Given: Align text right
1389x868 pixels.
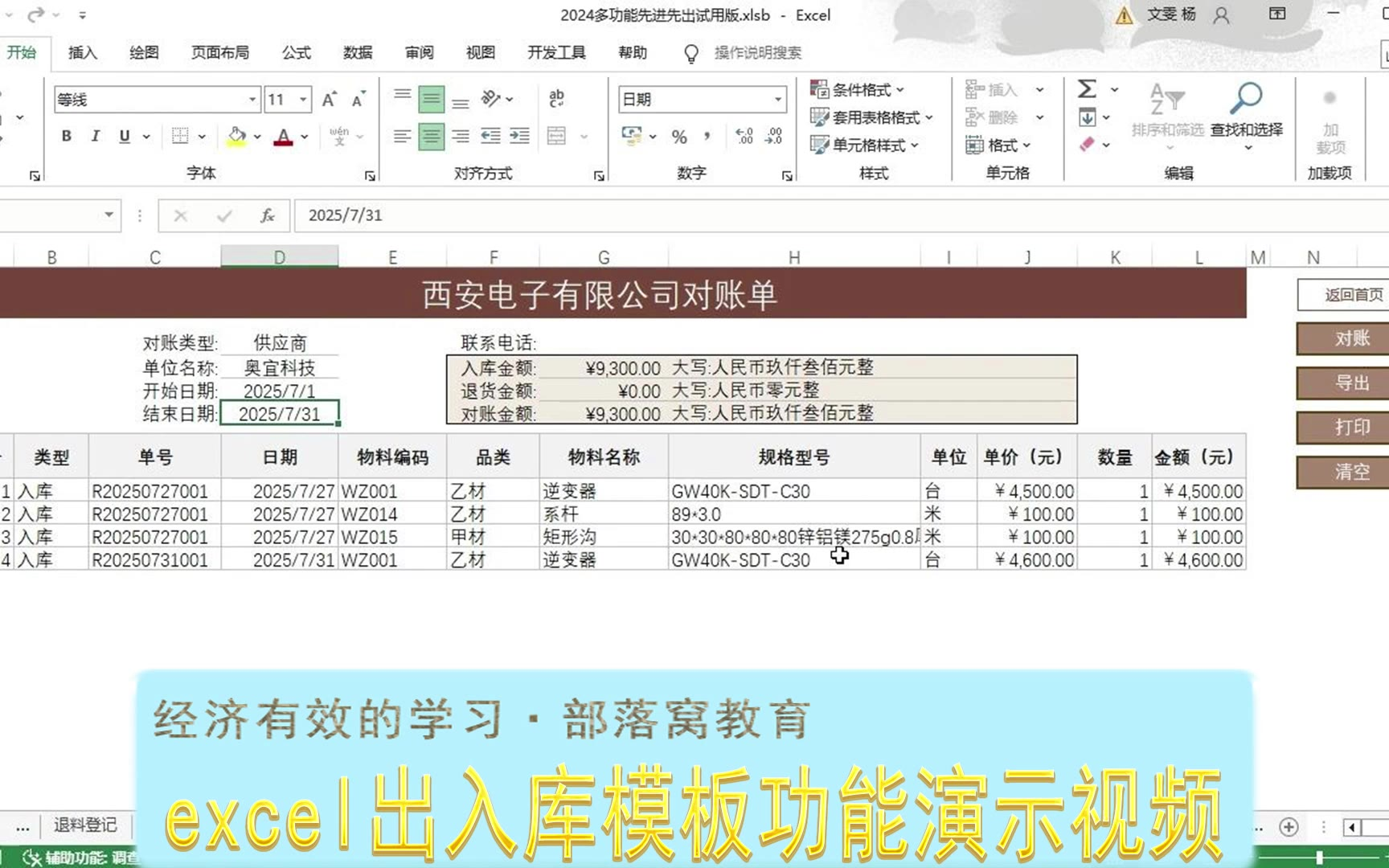Looking at the screenshot, I should pos(461,136).
